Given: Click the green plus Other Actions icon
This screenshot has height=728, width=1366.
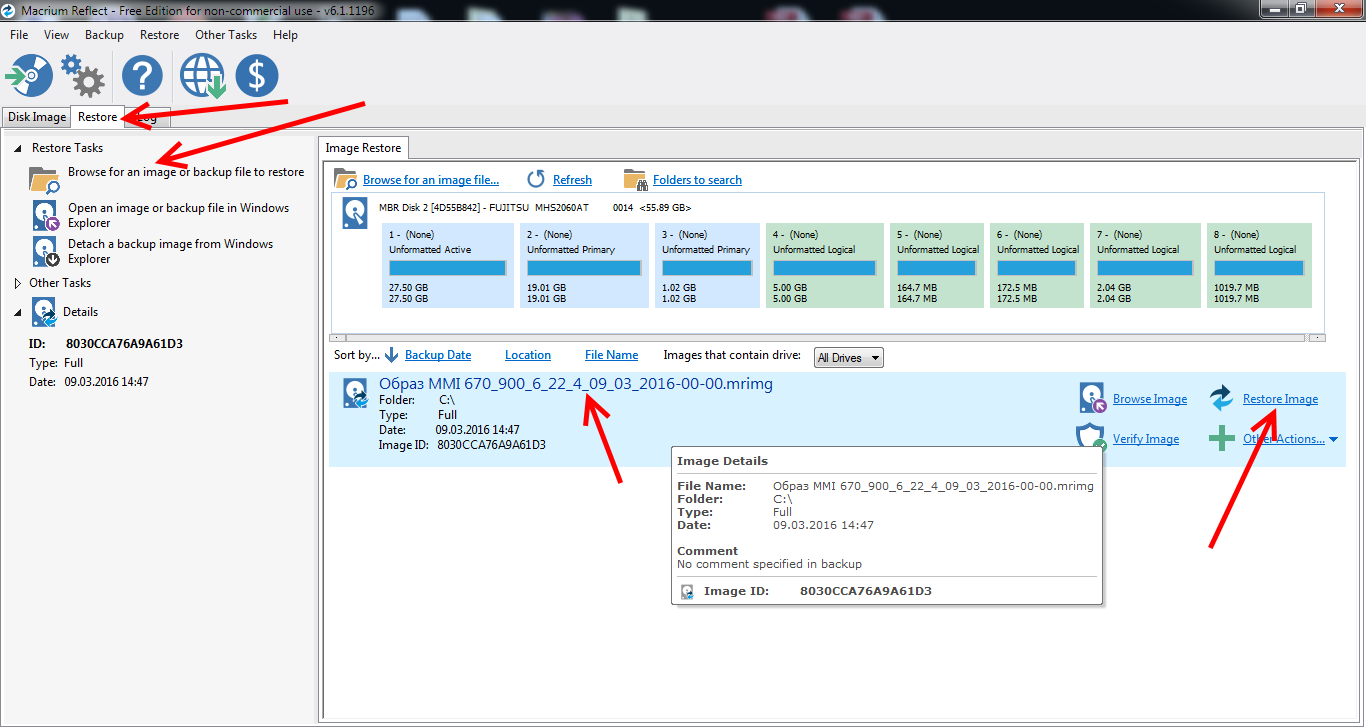Looking at the screenshot, I should pos(1221,438).
